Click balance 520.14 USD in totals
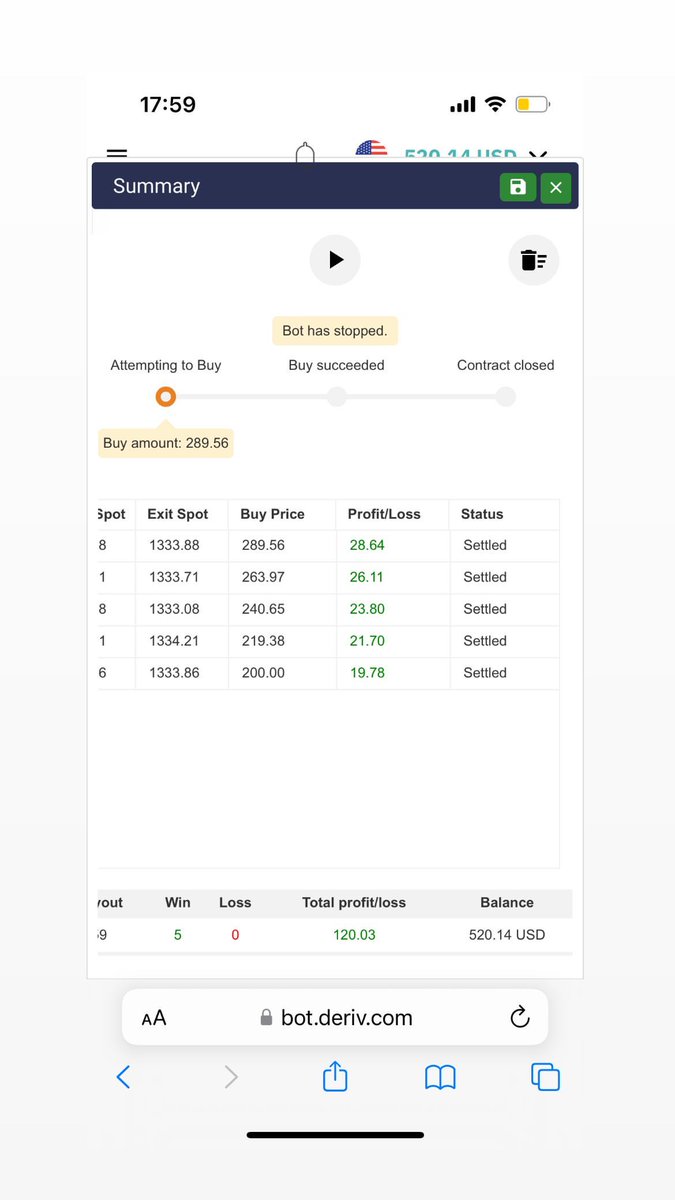 point(507,935)
